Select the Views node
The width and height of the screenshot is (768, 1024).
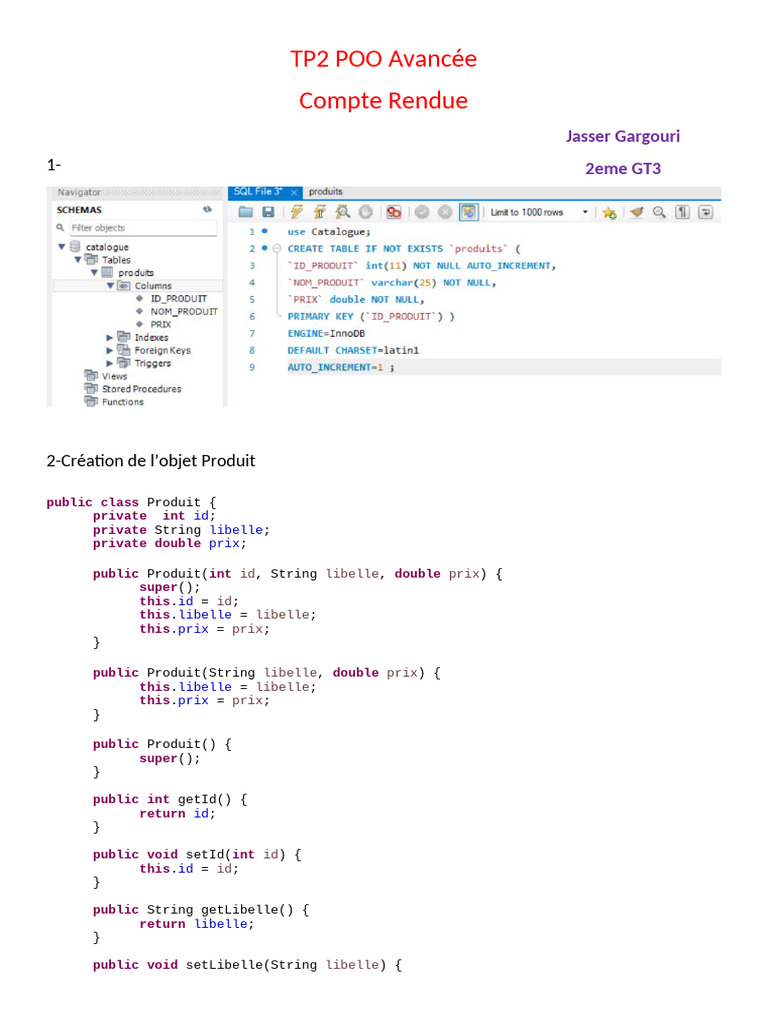[114, 376]
